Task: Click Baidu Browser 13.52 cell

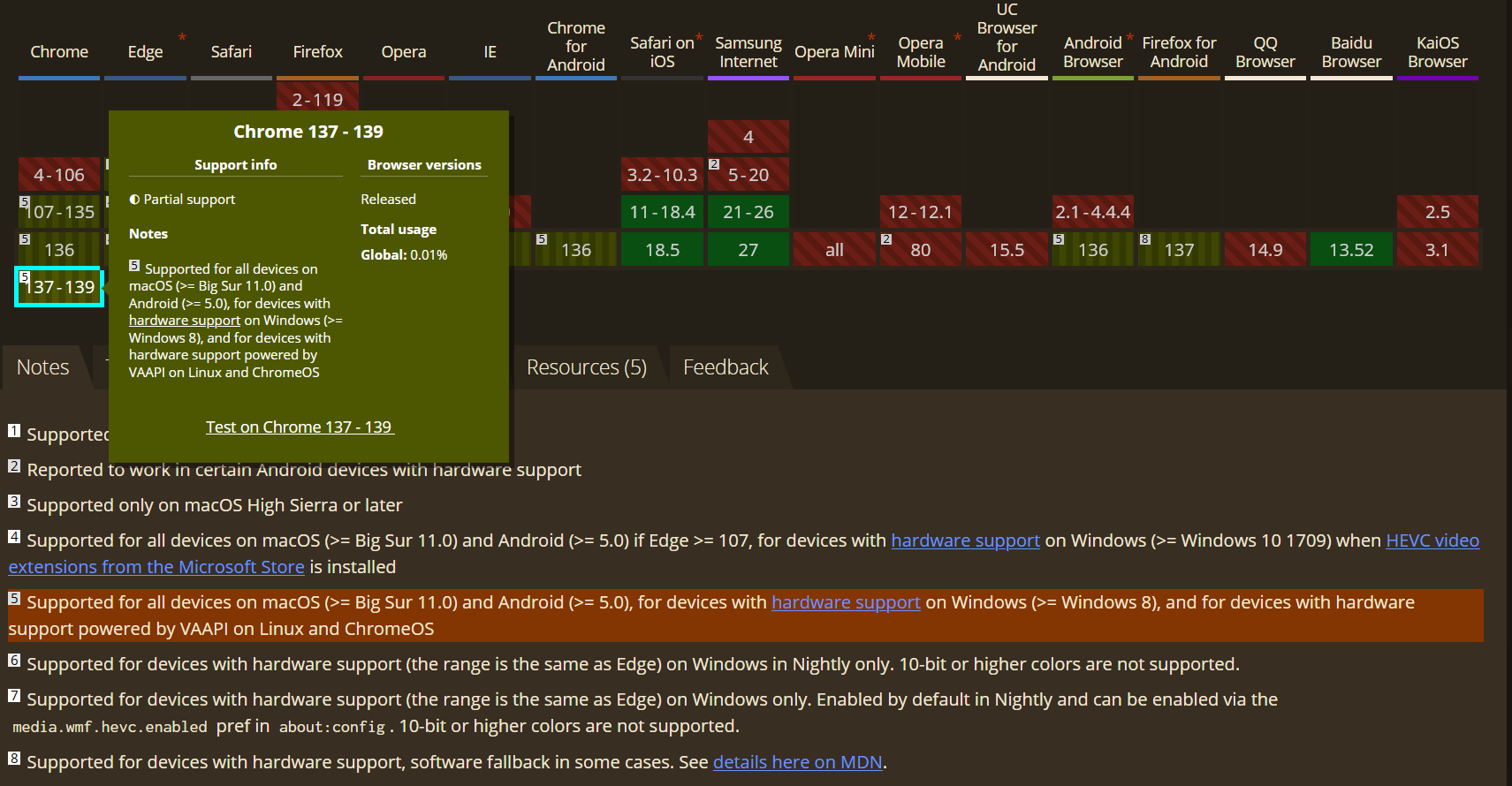Action: (x=1351, y=250)
